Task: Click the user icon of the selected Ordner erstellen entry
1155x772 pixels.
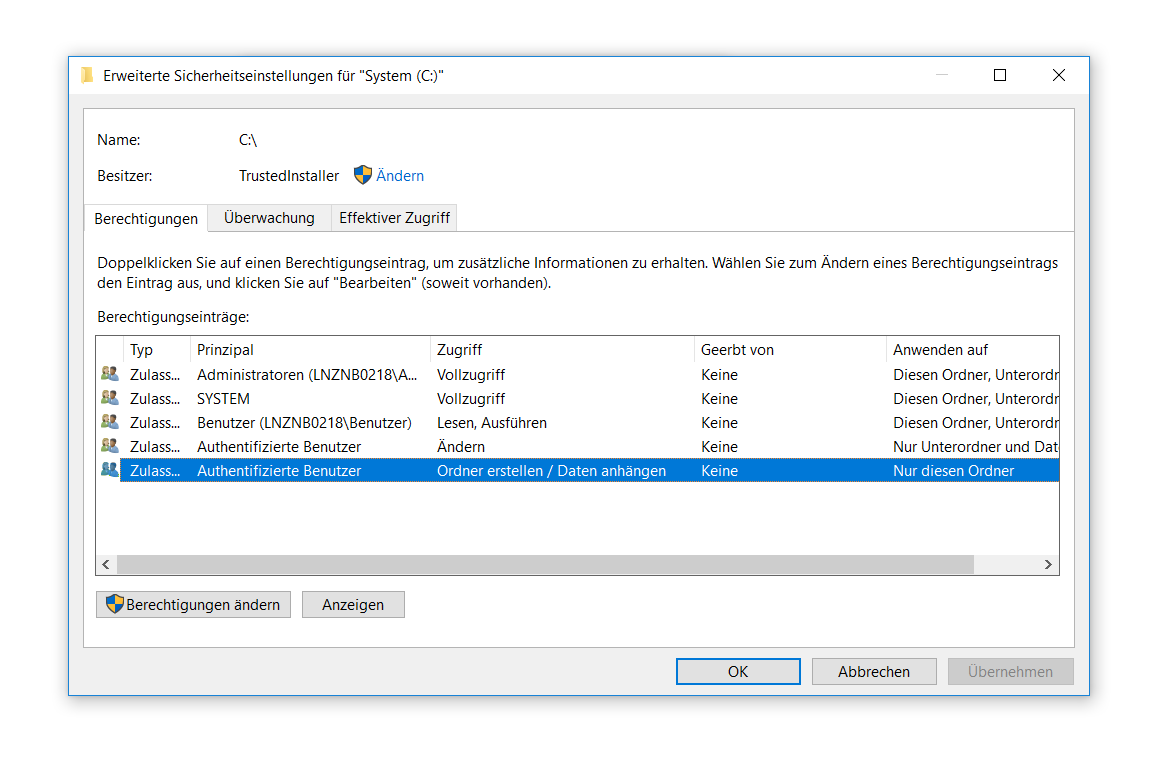Action: 109,470
